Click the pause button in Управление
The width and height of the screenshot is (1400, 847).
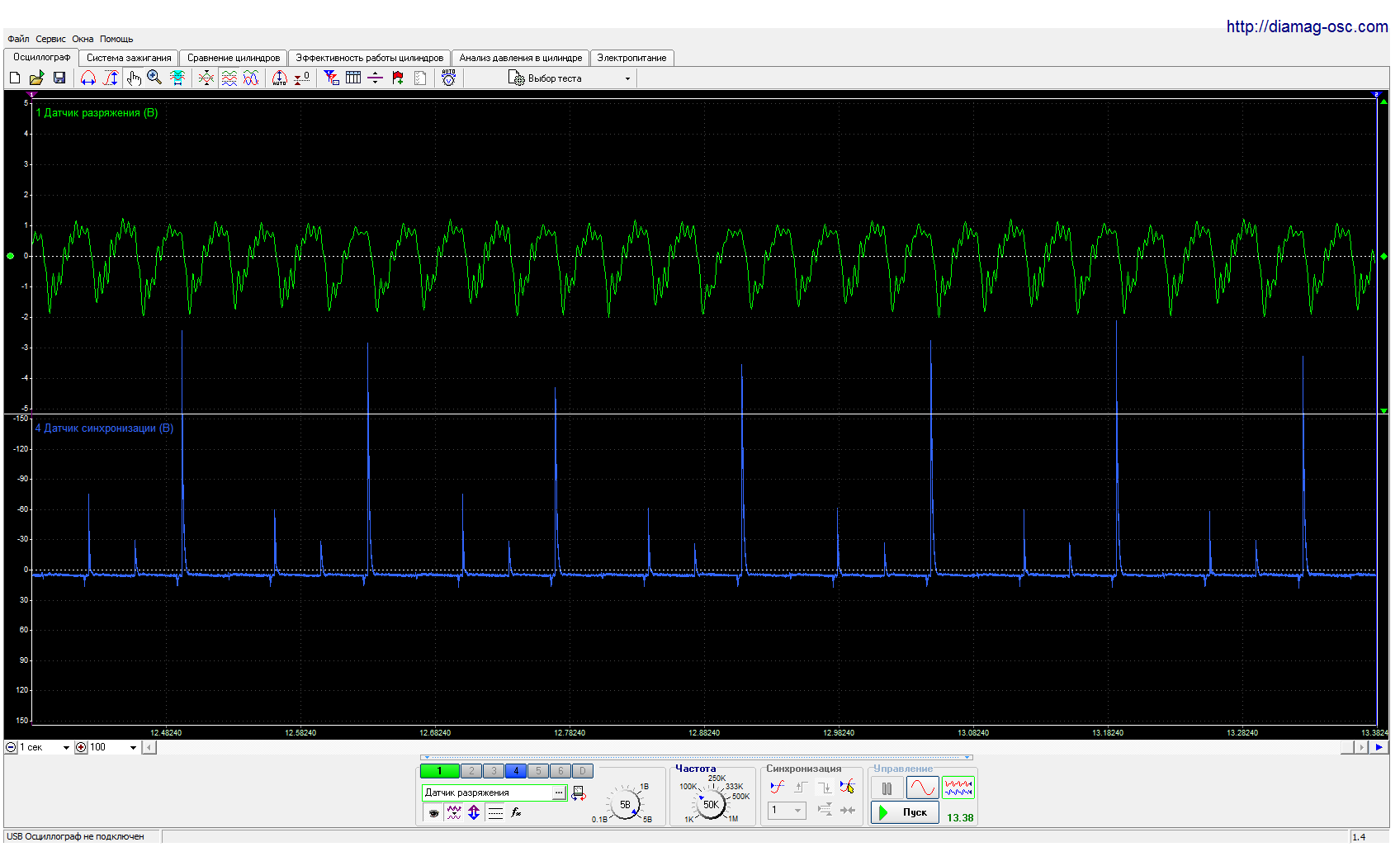[887, 788]
